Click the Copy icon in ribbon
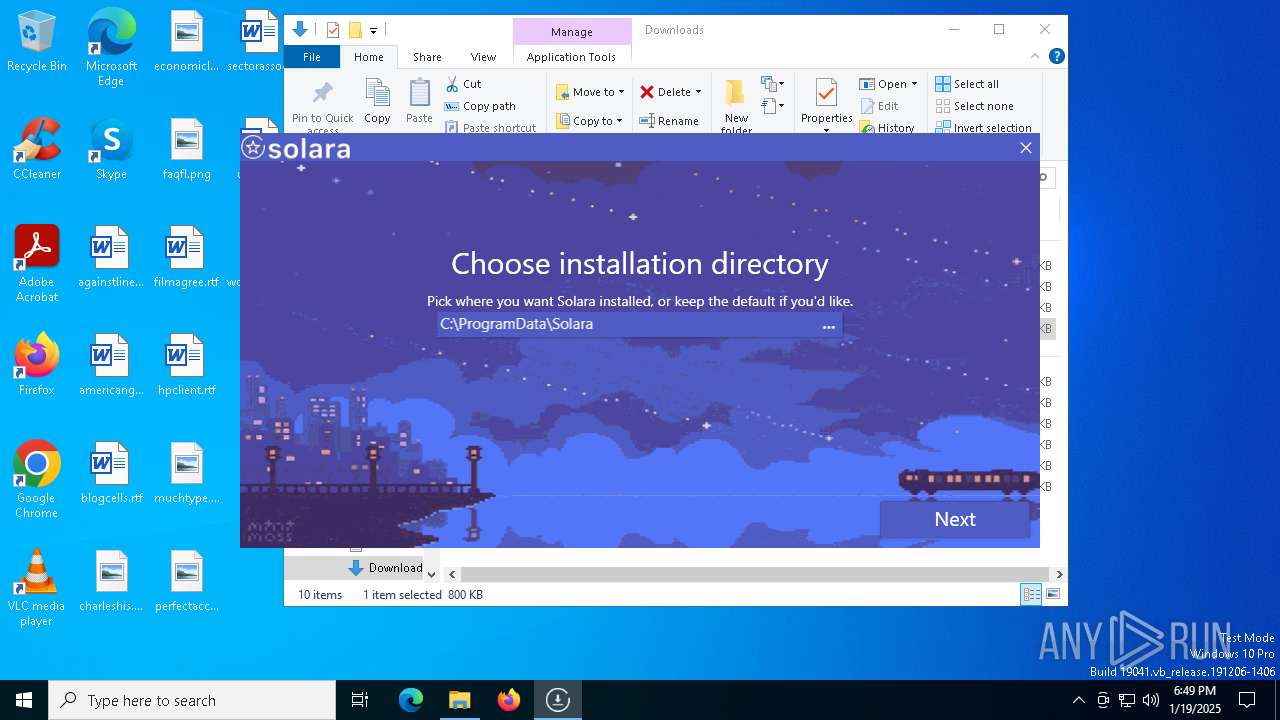The width and height of the screenshot is (1280, 720). 377,102
